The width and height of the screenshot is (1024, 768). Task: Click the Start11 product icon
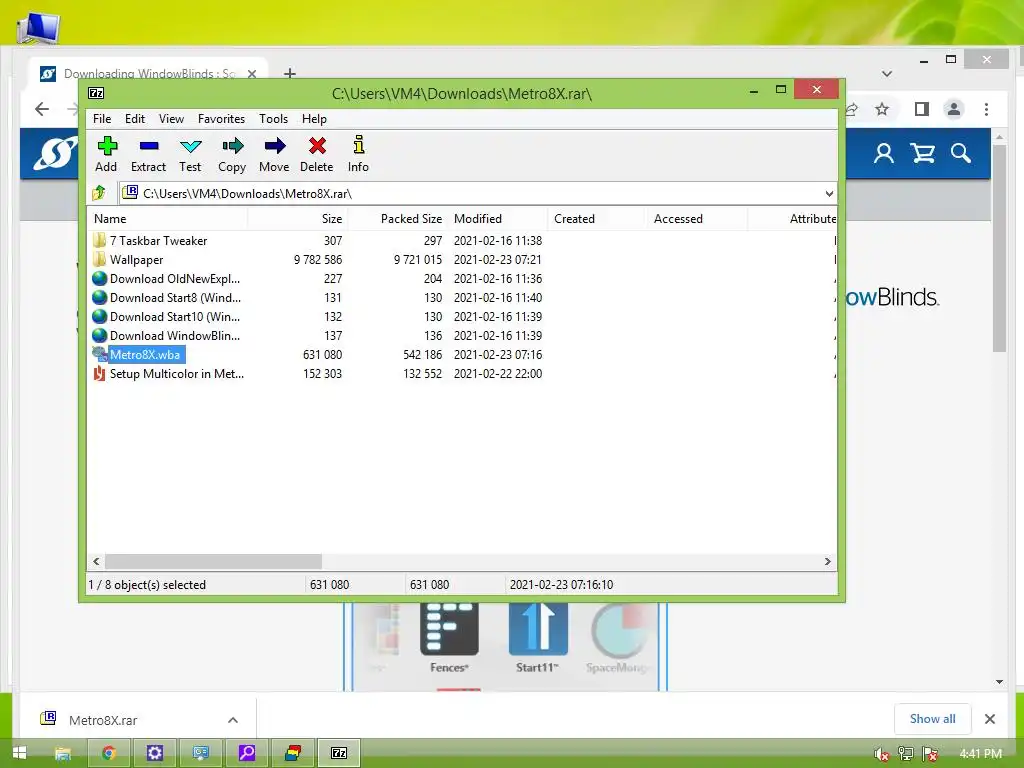point(538,629)
